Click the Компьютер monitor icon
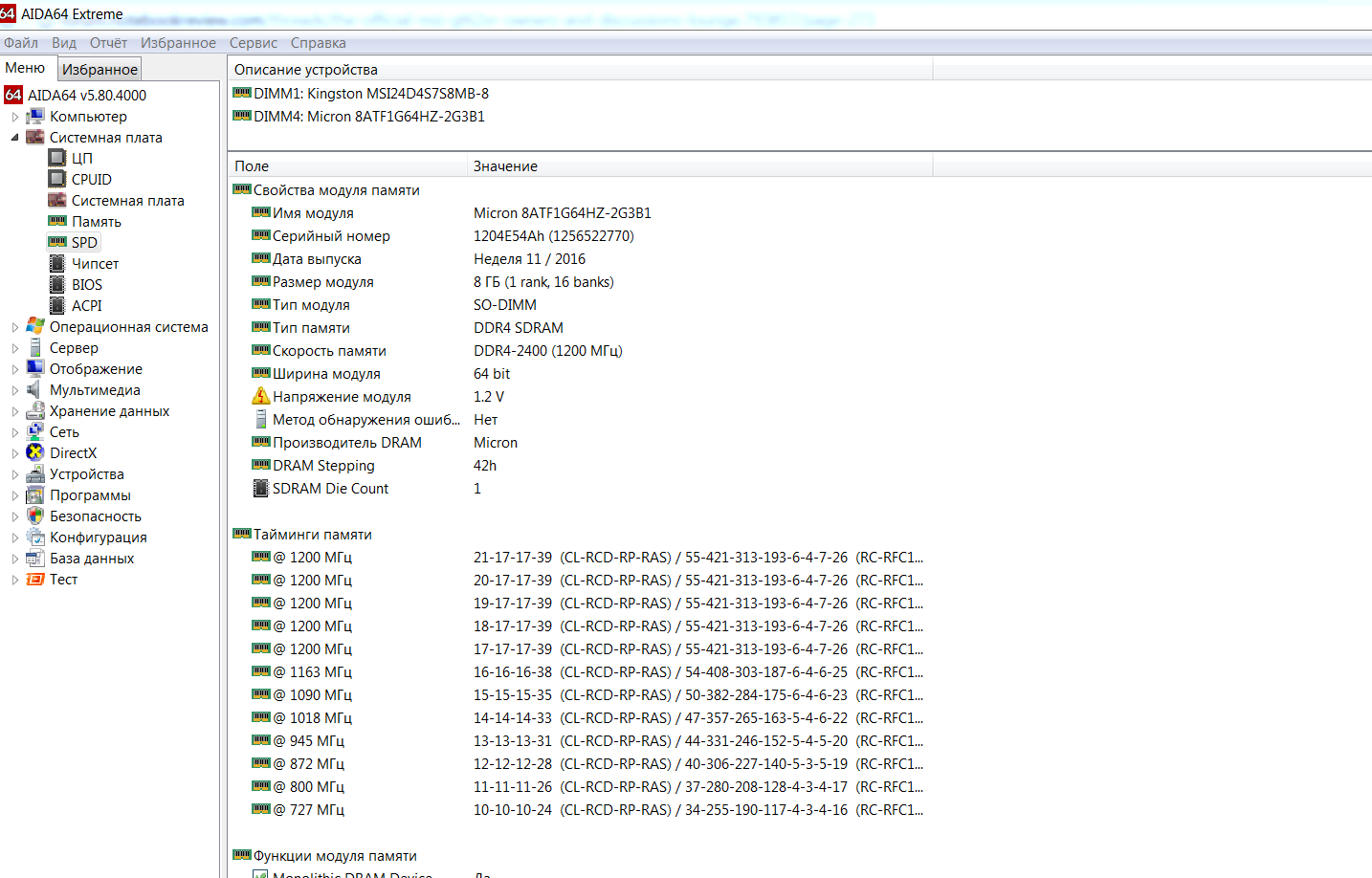Viewport: 1372px width, 878px height. pos(35,116)
